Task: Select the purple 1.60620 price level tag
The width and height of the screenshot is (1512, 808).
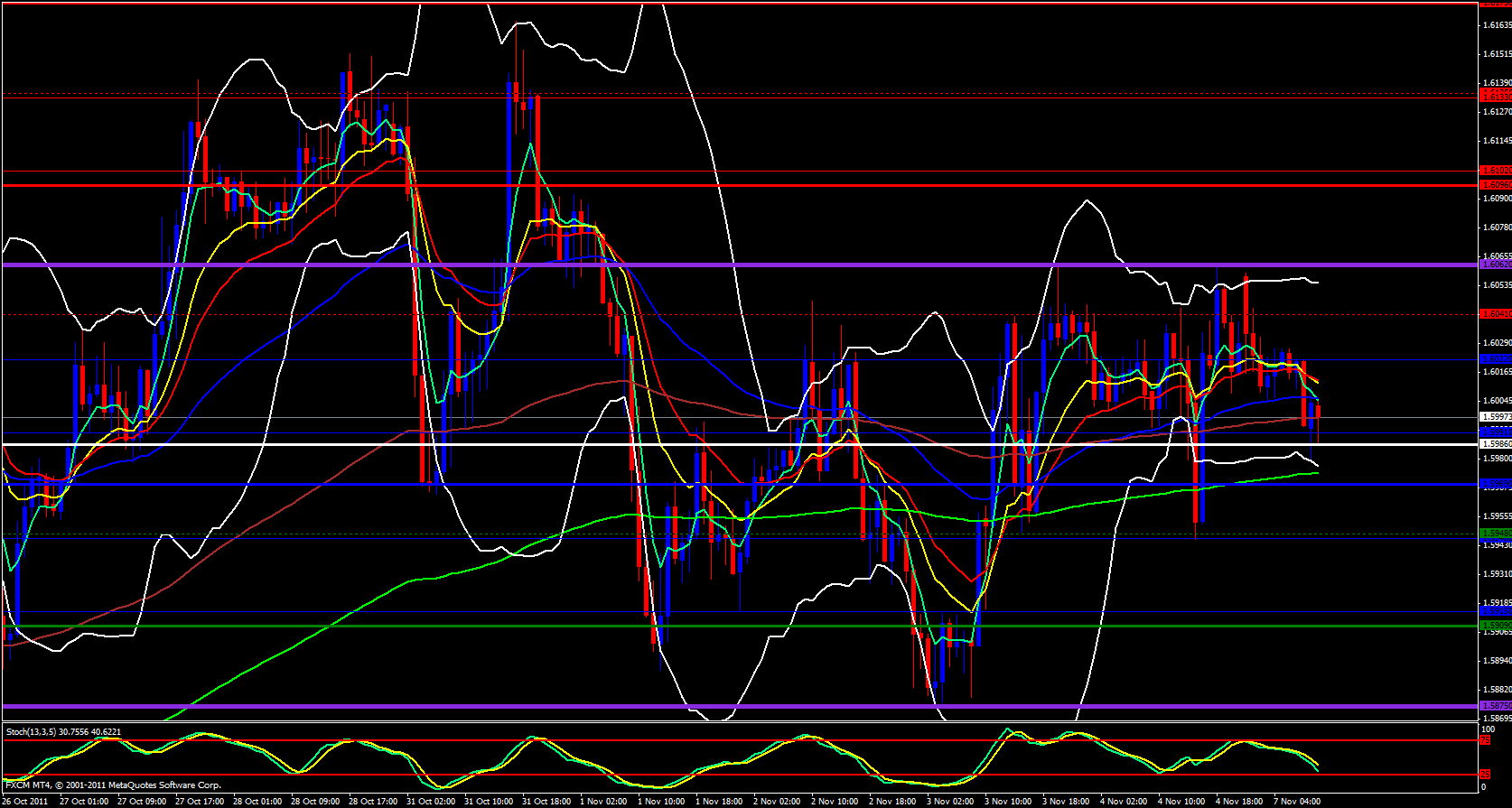Action: [x=1495, y=265]
